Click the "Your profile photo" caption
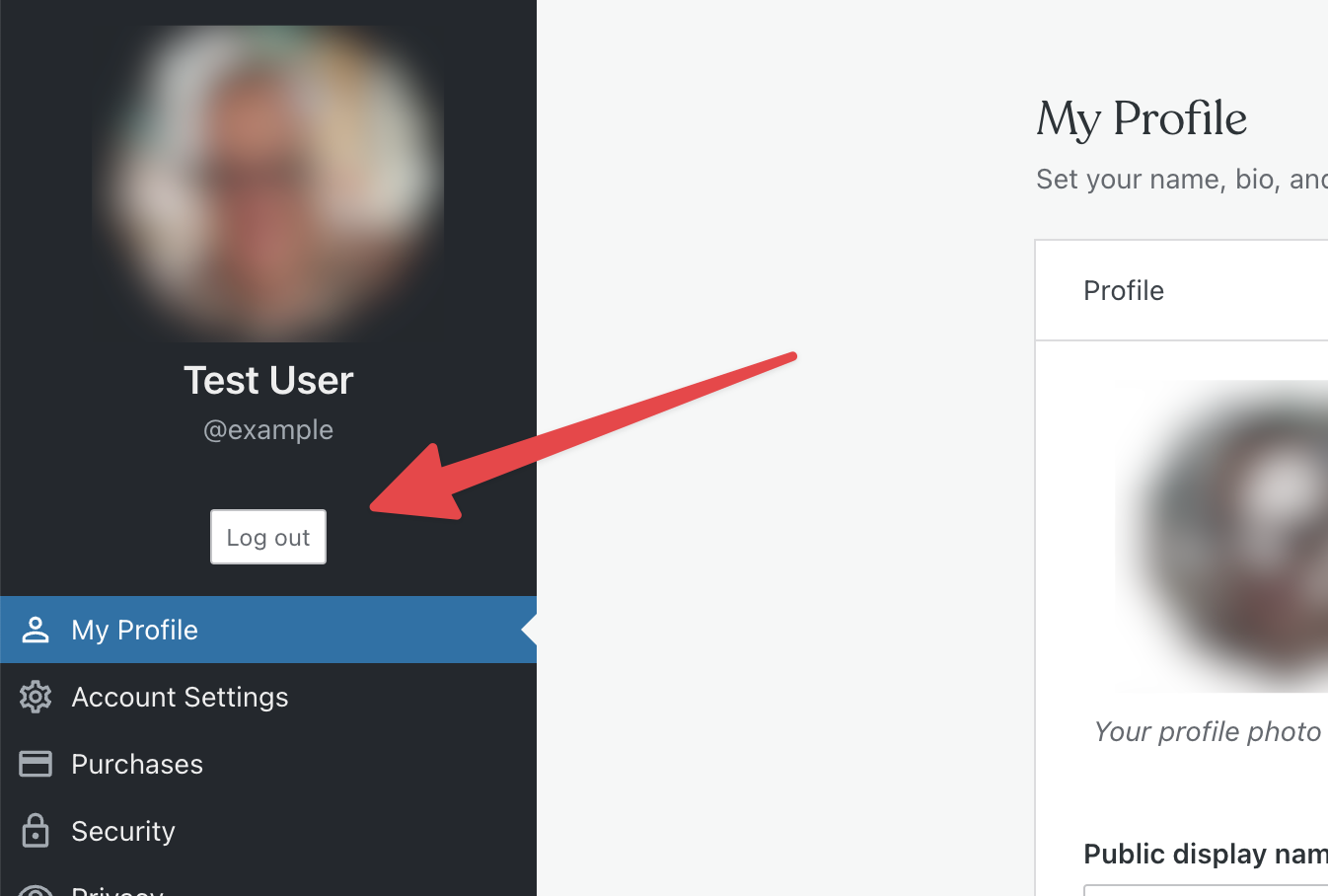The image size is (1328, 896). 1208,731
